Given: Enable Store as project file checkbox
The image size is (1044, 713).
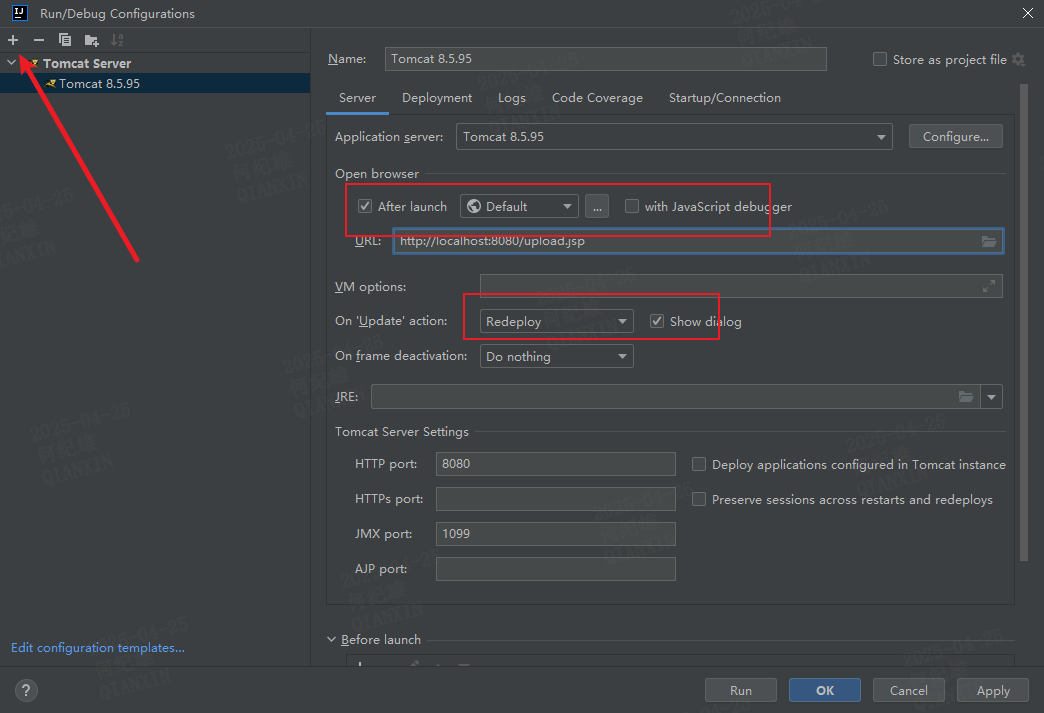Looking at the screenshot, I should (880, 59).
